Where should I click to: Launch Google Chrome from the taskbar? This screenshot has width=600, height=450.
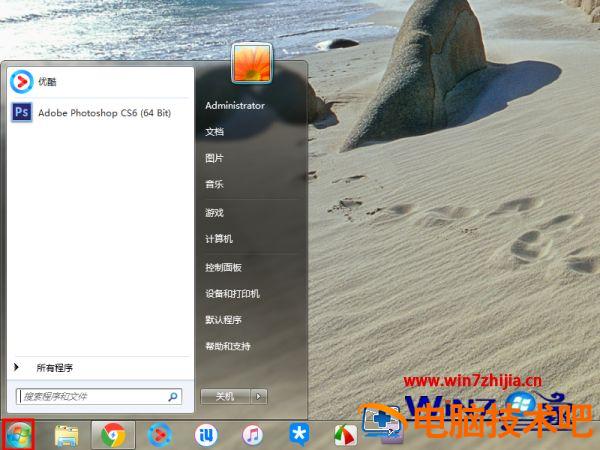click(113, 435)
